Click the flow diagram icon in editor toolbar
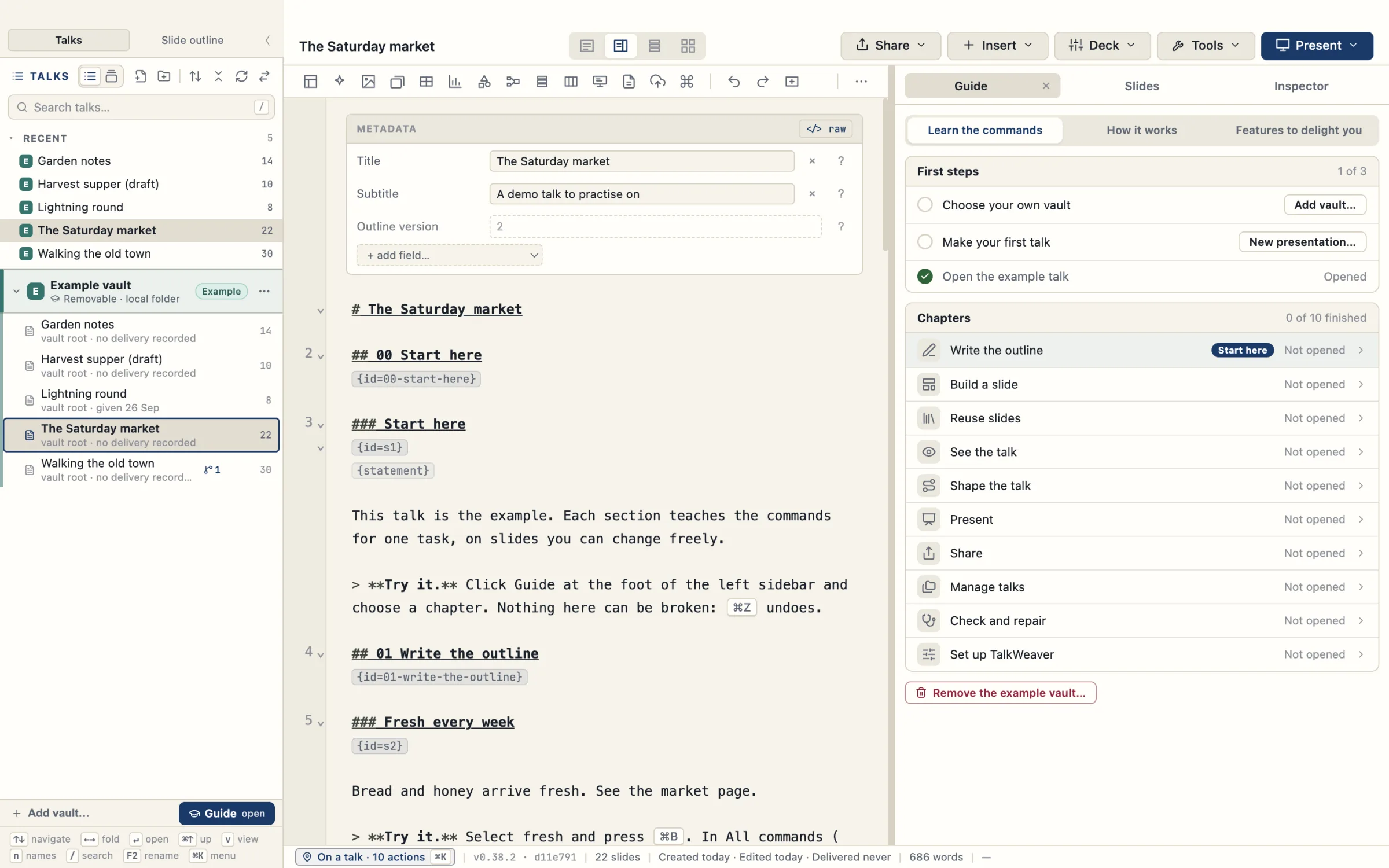 (x=513, y=82)
